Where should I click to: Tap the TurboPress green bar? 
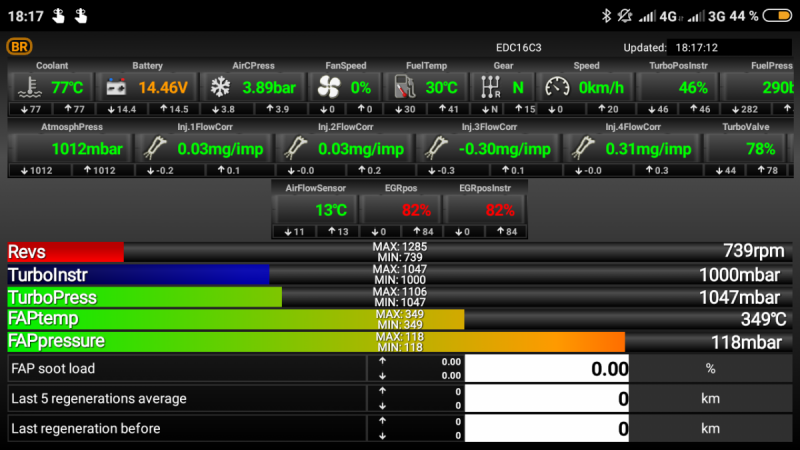pos(145,297)
